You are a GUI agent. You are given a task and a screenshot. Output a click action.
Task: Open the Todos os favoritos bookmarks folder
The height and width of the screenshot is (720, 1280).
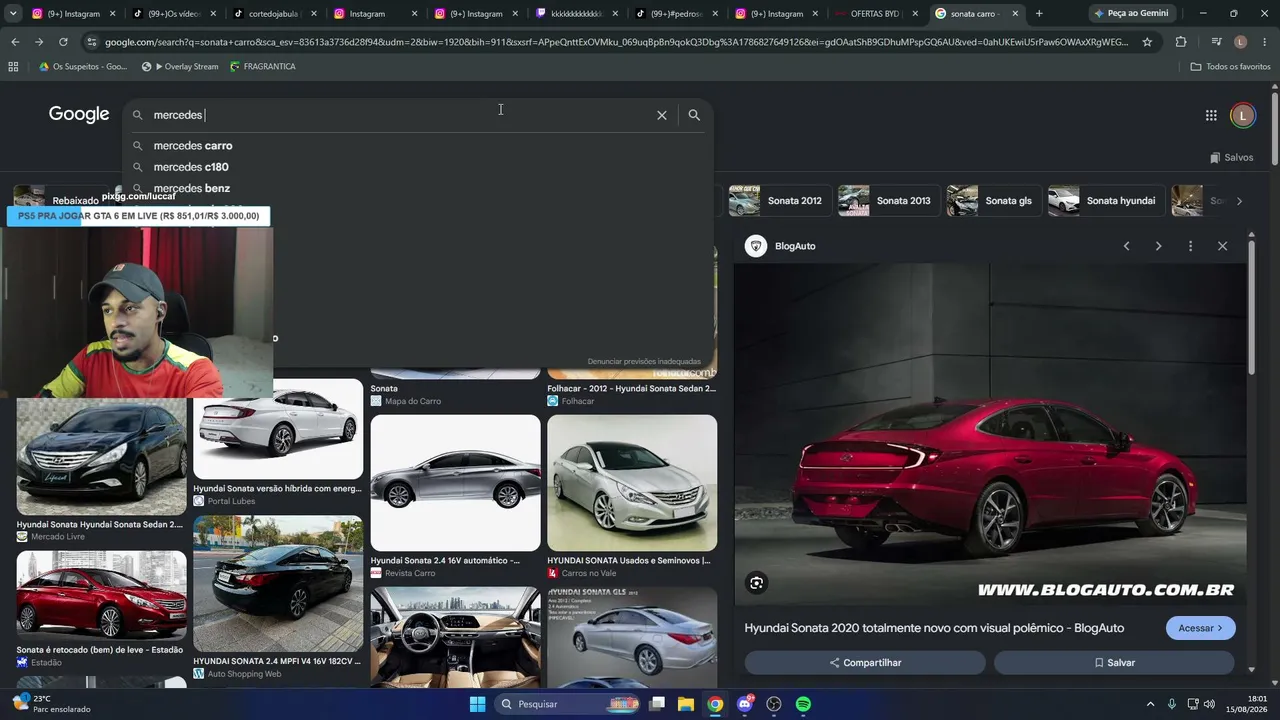coord(1230,66)
